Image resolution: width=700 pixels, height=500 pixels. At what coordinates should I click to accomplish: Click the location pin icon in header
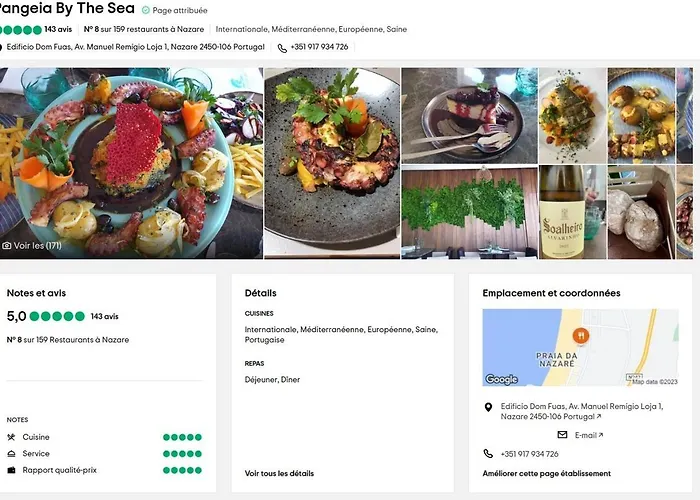[x=3, y=47]
